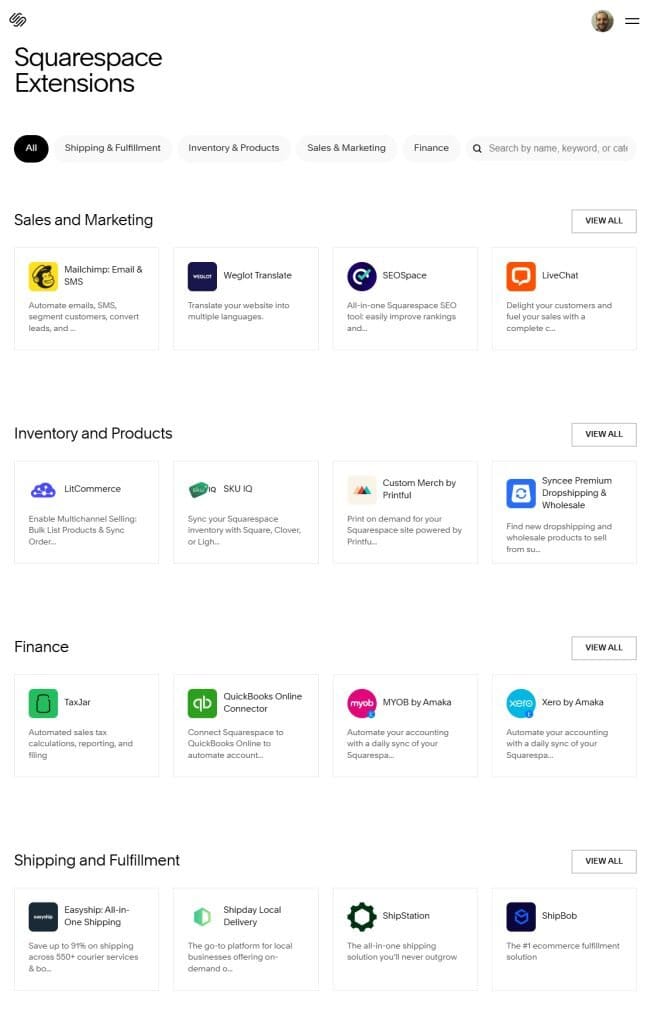Click VIEW ALL for Sales and Marketing

[603, 220]
